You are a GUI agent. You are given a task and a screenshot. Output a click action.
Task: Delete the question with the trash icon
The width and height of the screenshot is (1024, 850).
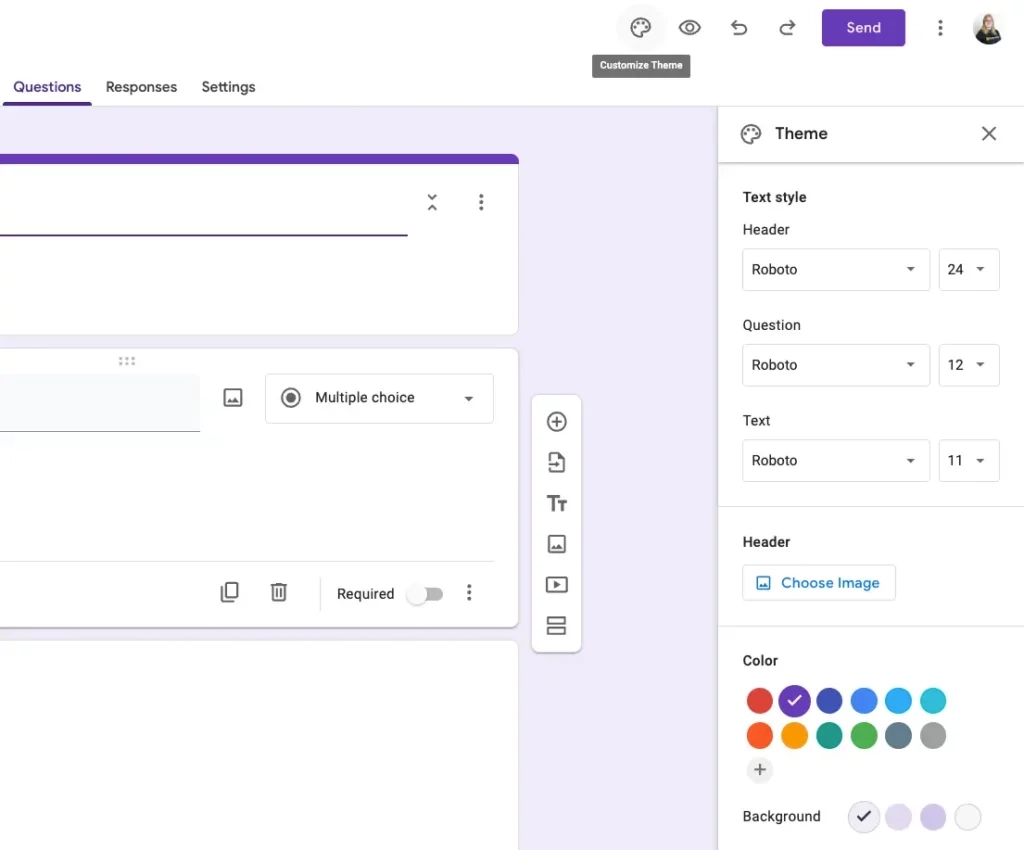(279, 592)
